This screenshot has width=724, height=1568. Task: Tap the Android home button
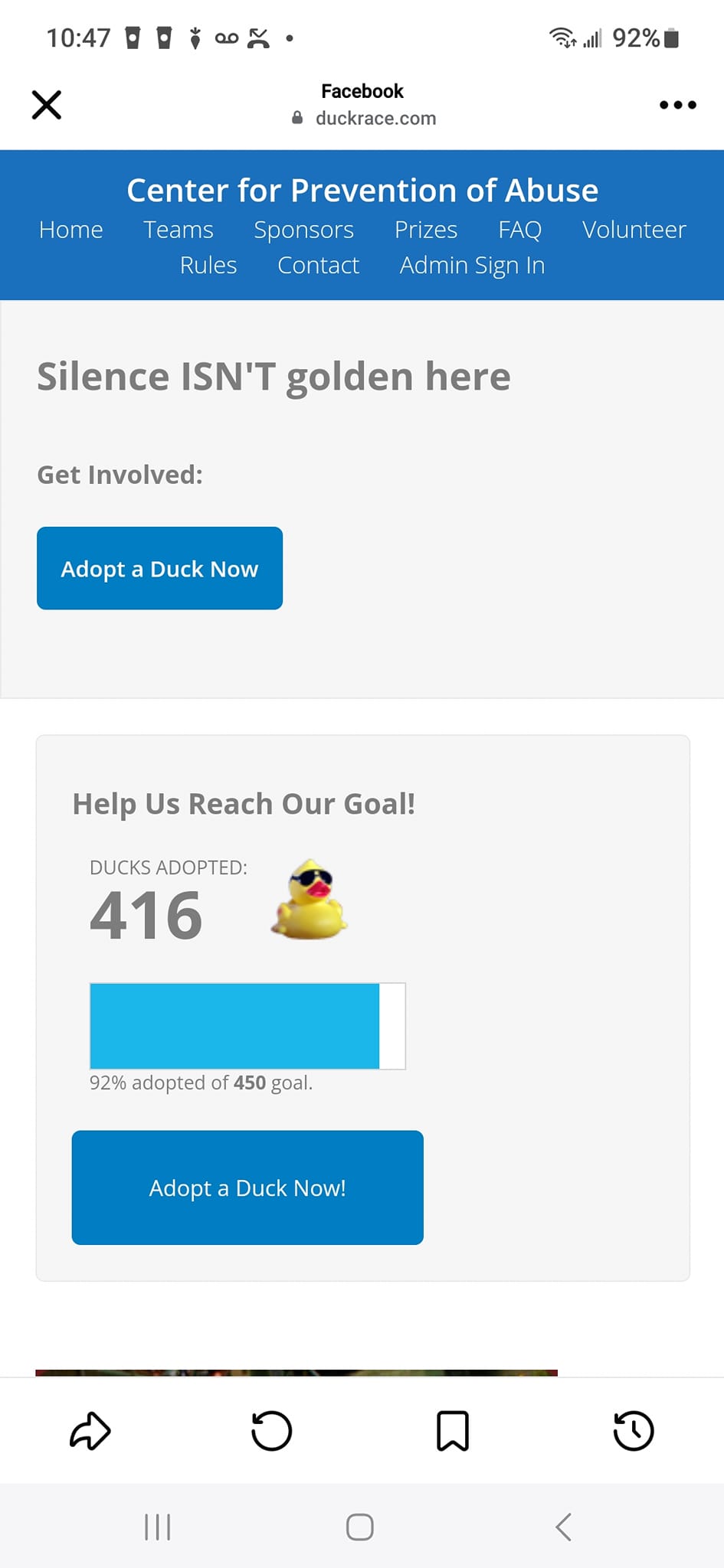point(360,1527)
